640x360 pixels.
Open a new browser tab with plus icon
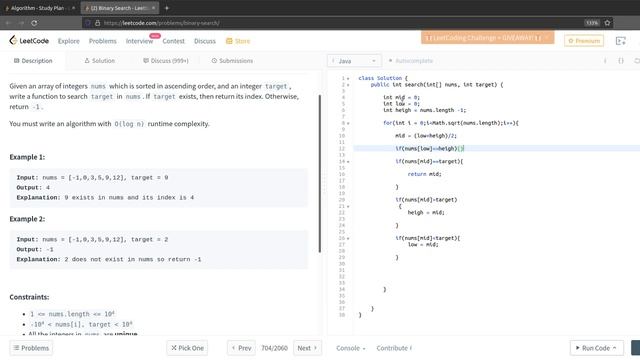[167, 8]
